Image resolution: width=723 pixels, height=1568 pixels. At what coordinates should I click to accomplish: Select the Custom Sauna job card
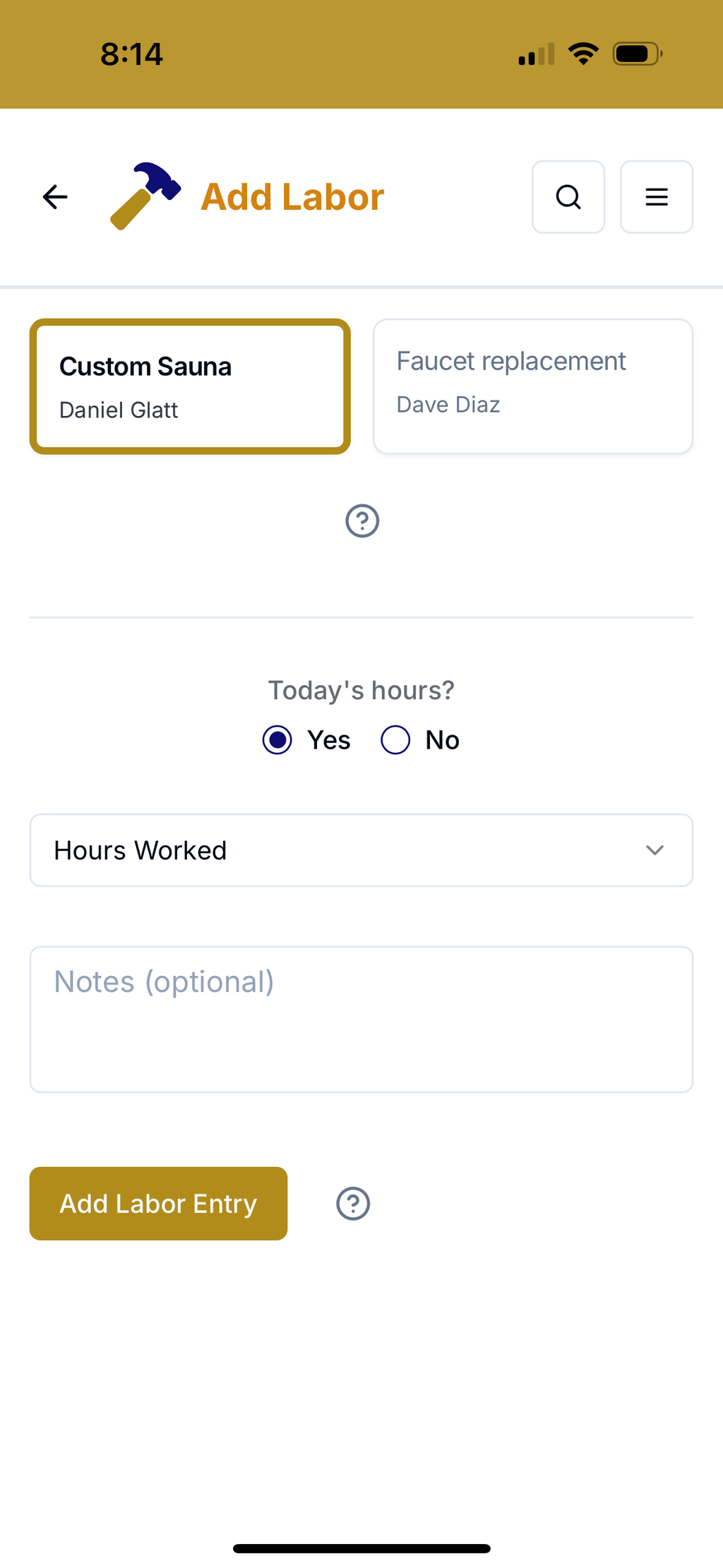tap(190, 386)
